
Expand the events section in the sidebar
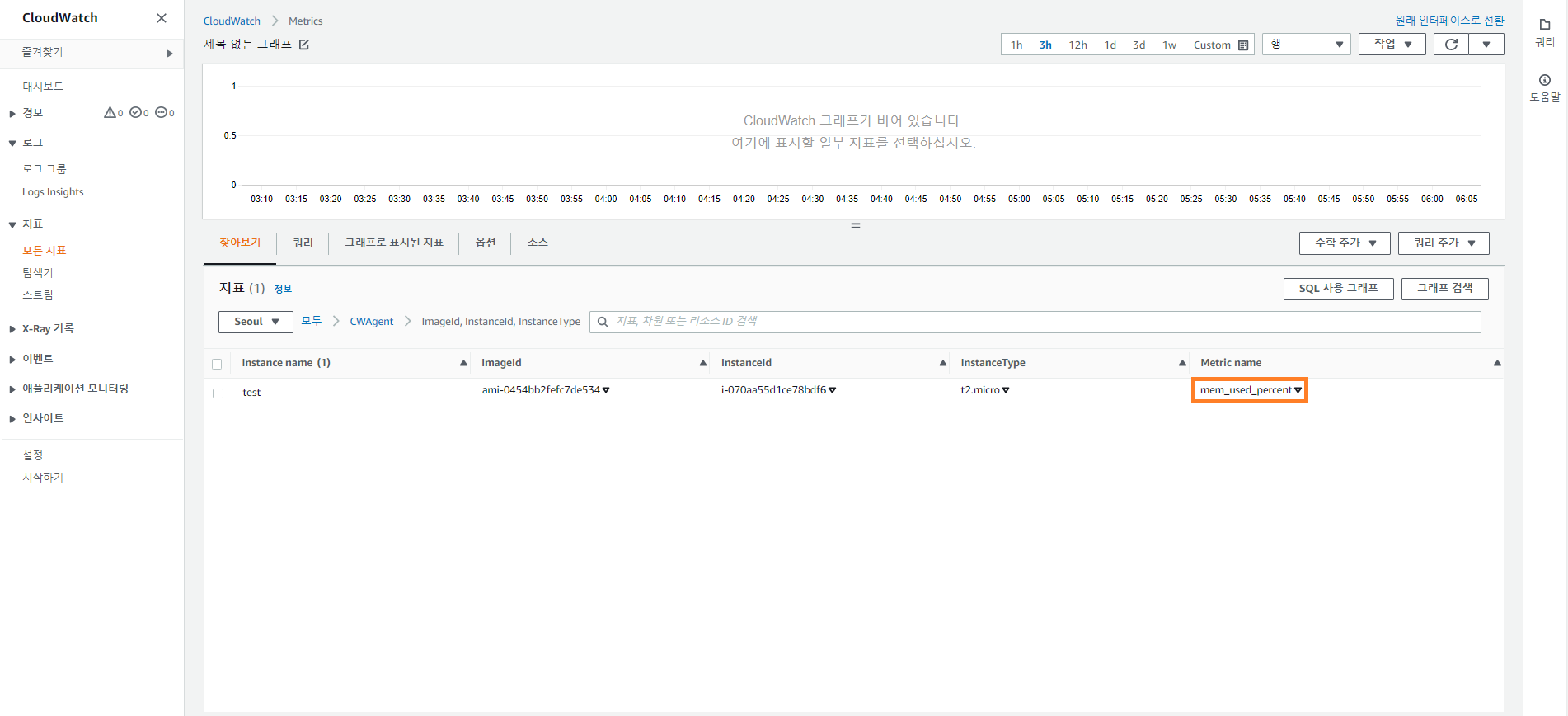pyautogui.click(x=12, y=360)
